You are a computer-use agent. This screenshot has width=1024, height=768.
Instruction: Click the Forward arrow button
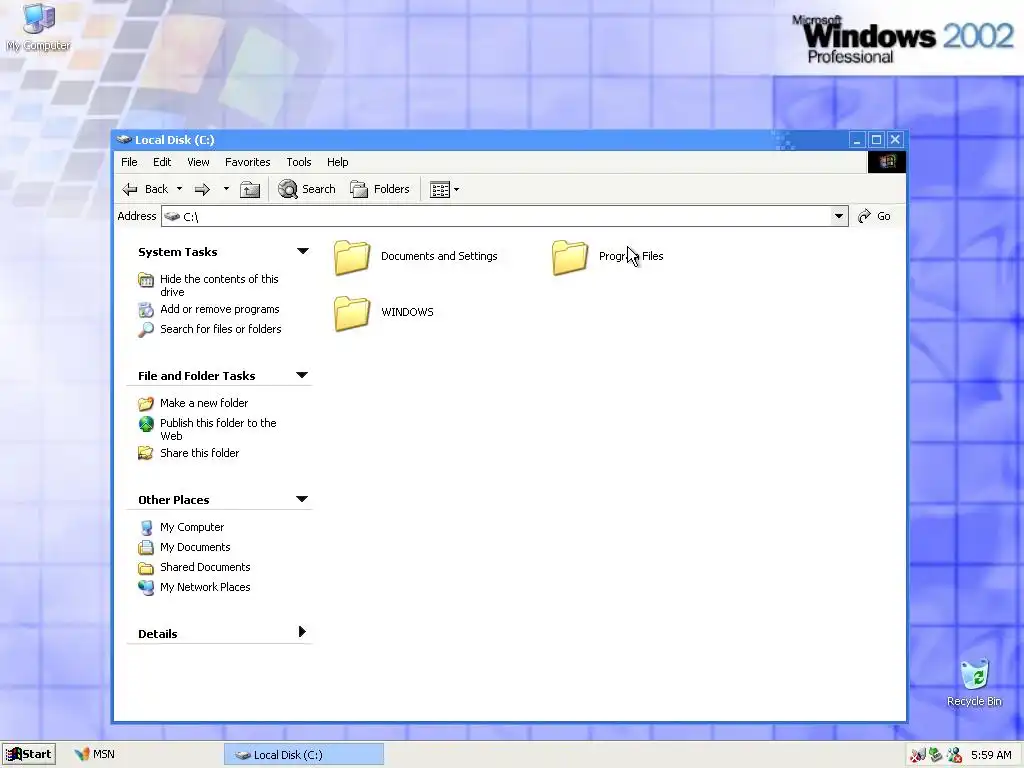pos(202,189)
